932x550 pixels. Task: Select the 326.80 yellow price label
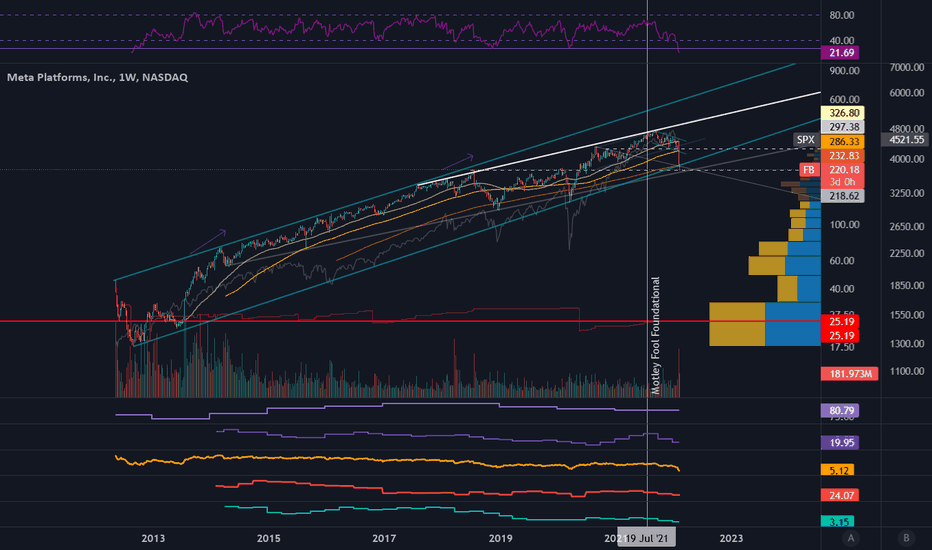(842, 113)
